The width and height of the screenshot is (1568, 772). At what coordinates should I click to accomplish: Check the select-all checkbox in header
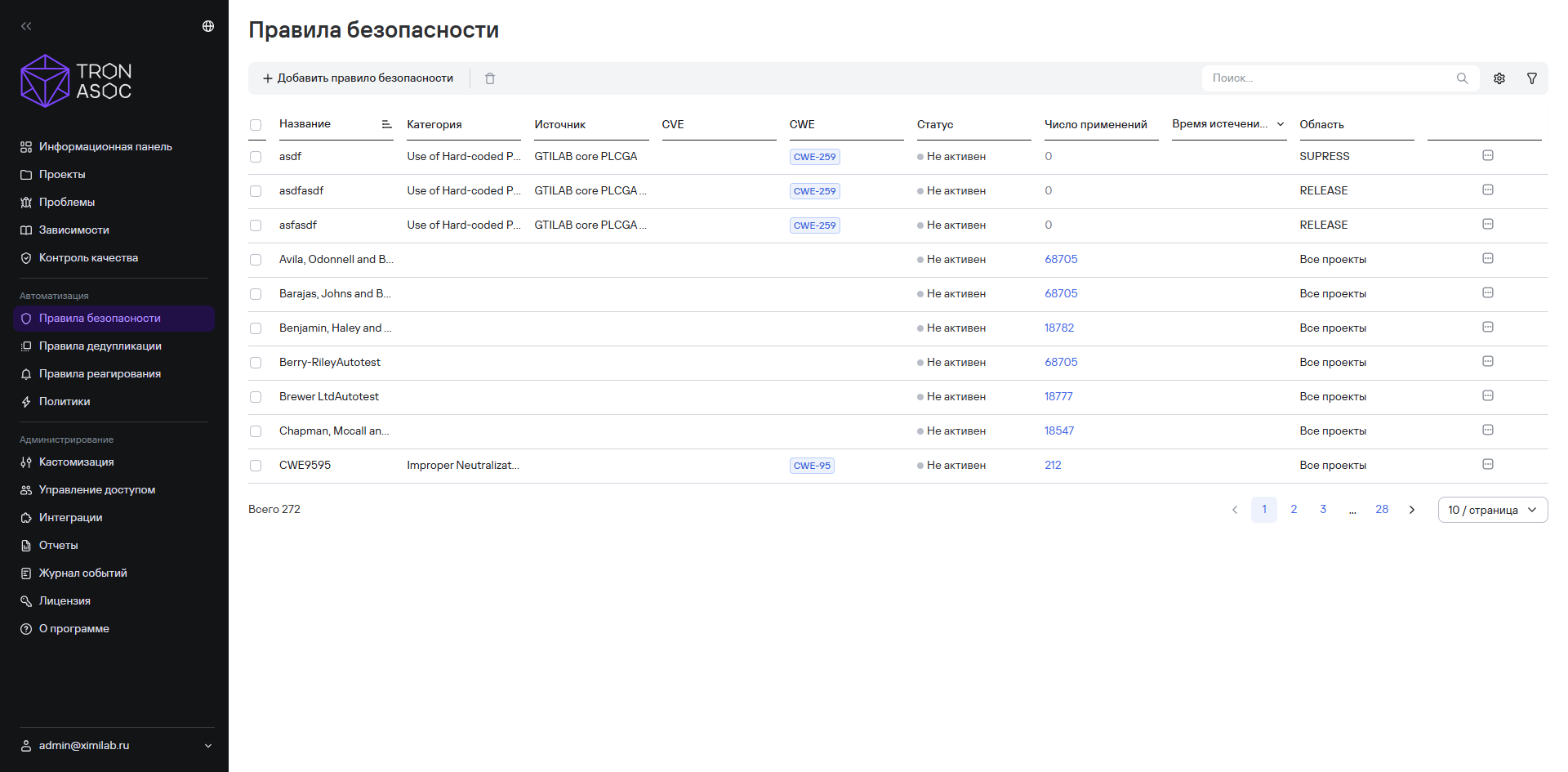256,125
